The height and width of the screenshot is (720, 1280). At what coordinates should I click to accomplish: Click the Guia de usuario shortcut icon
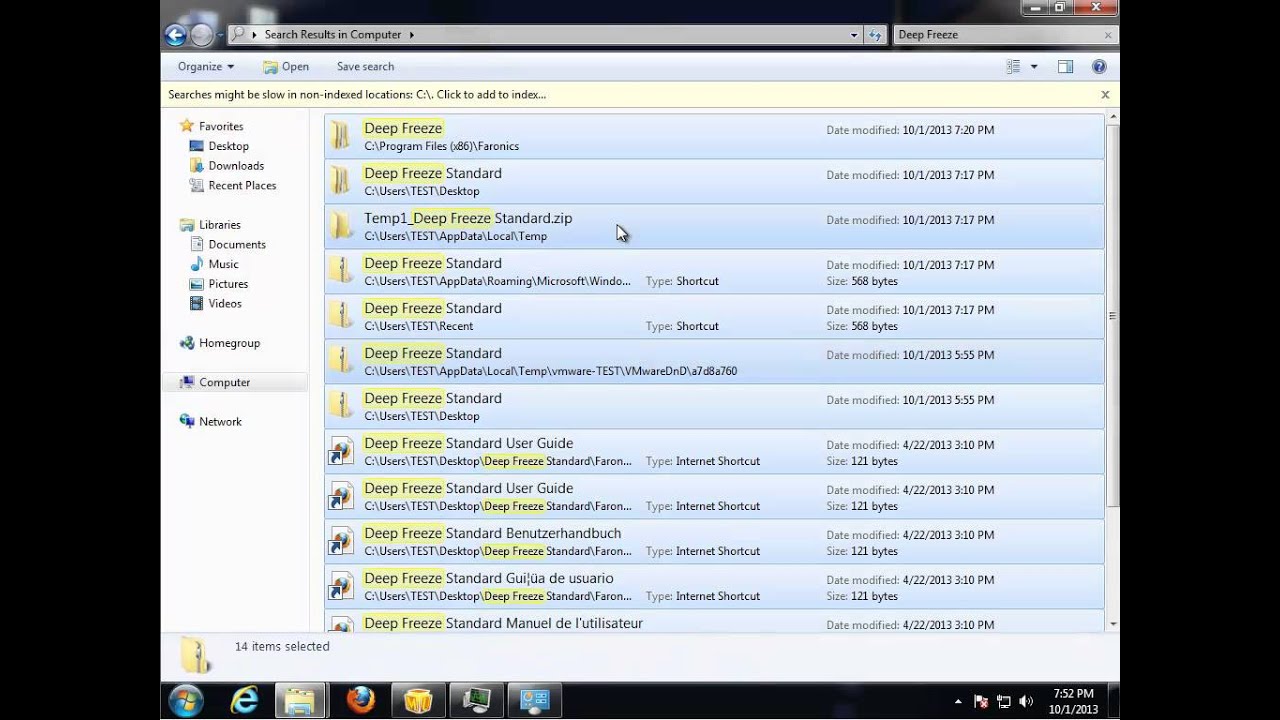click(341, 586)
